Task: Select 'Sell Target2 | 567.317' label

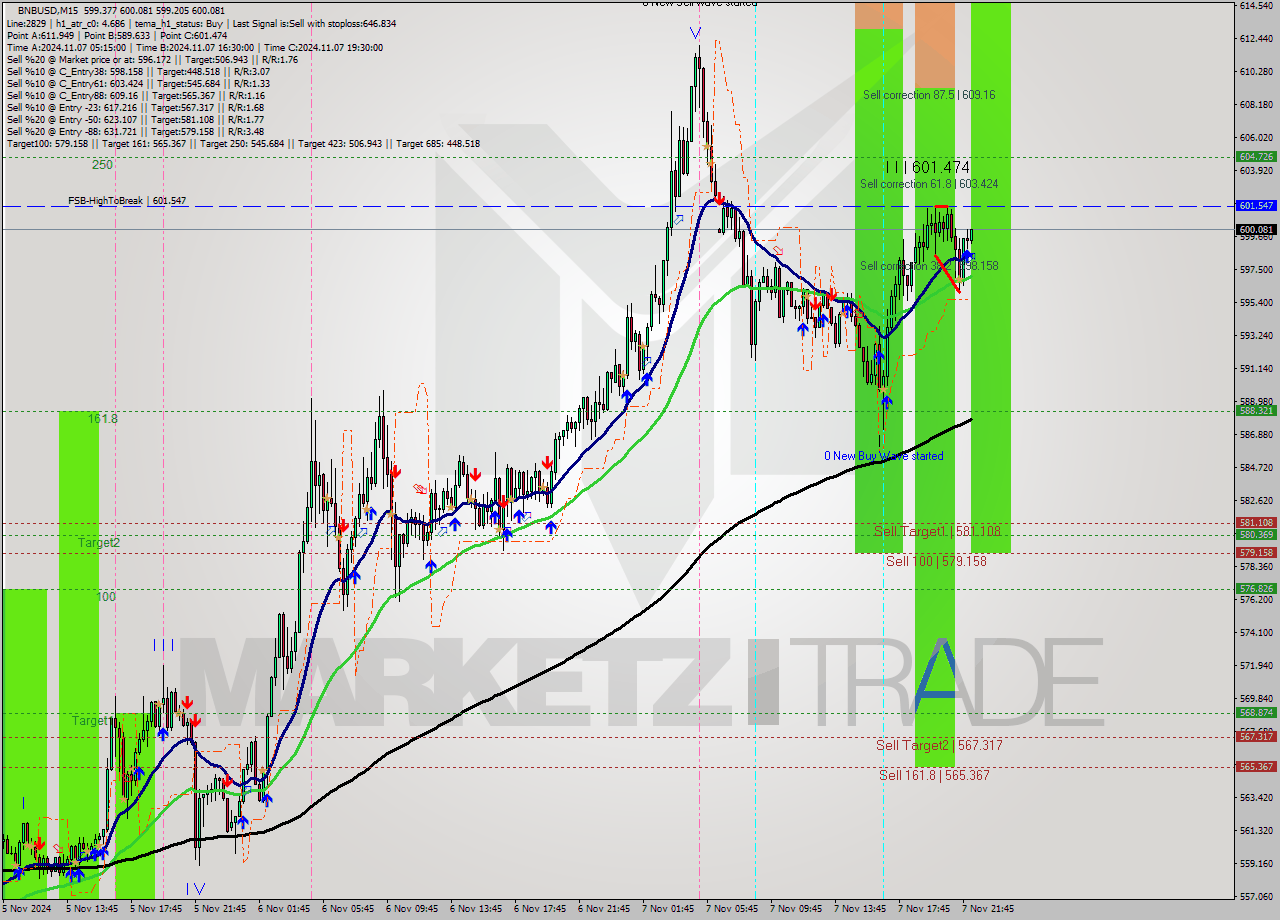Action: 939,745
